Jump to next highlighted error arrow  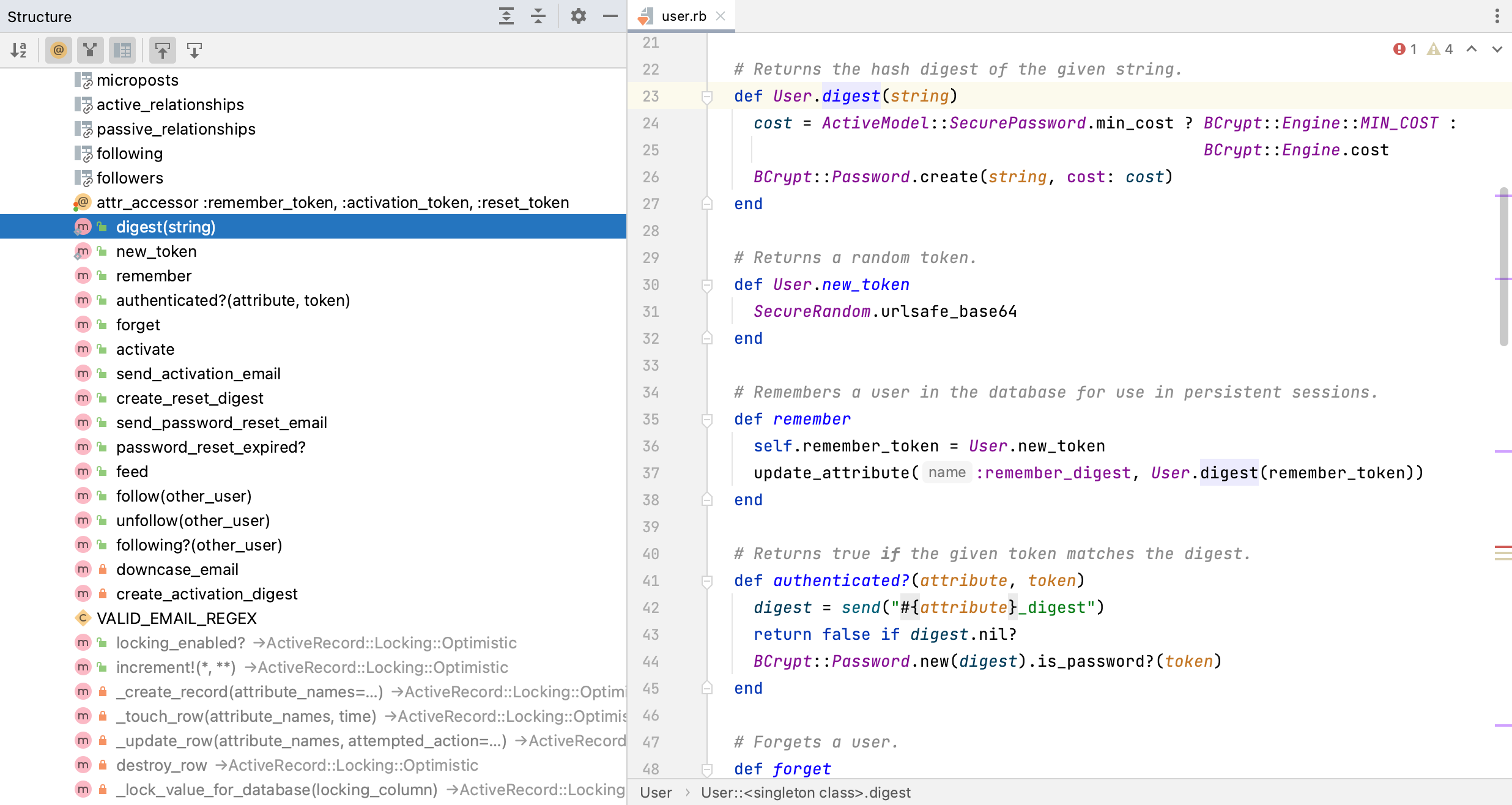click(1497, 49)
